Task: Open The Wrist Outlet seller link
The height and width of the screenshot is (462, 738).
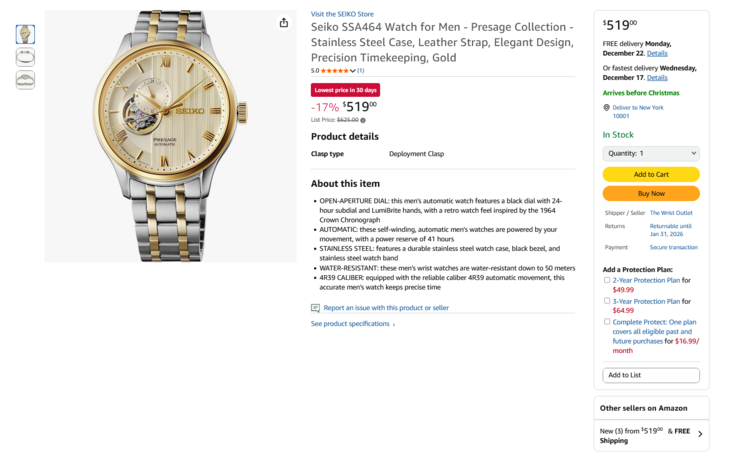Action: coord(671,212)
